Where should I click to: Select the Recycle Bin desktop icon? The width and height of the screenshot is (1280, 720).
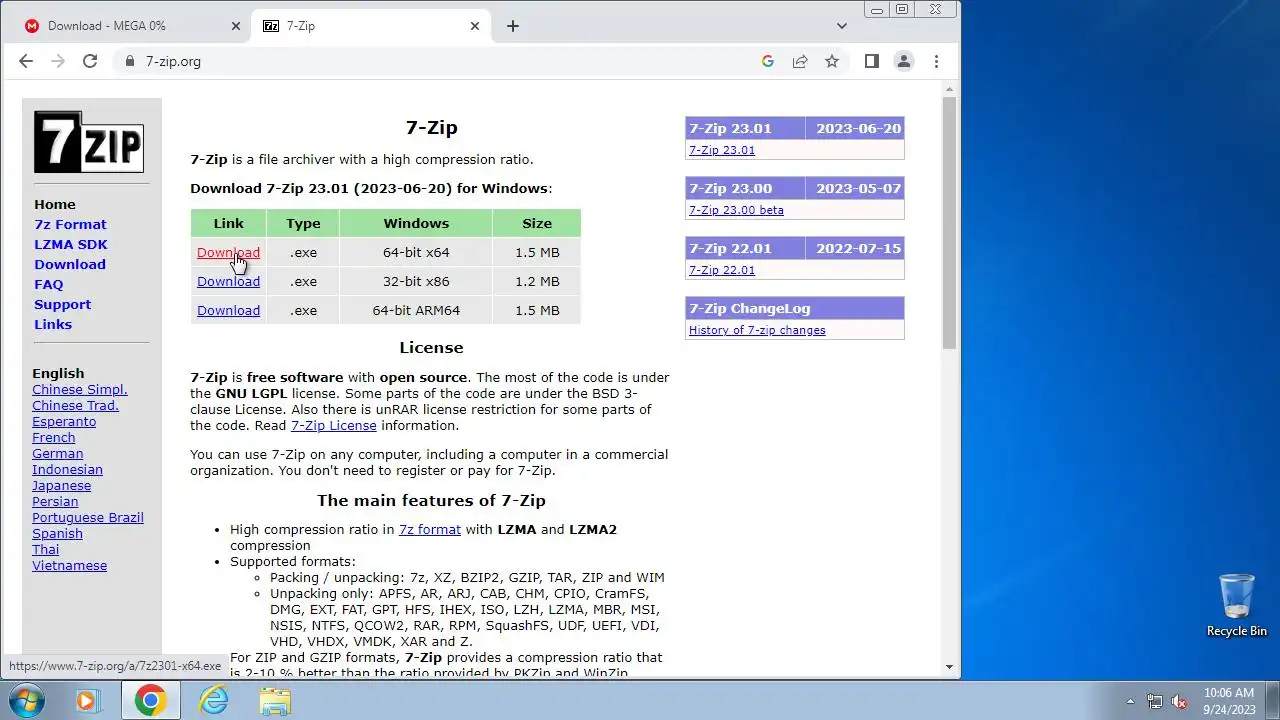[x=1237, y=604]
